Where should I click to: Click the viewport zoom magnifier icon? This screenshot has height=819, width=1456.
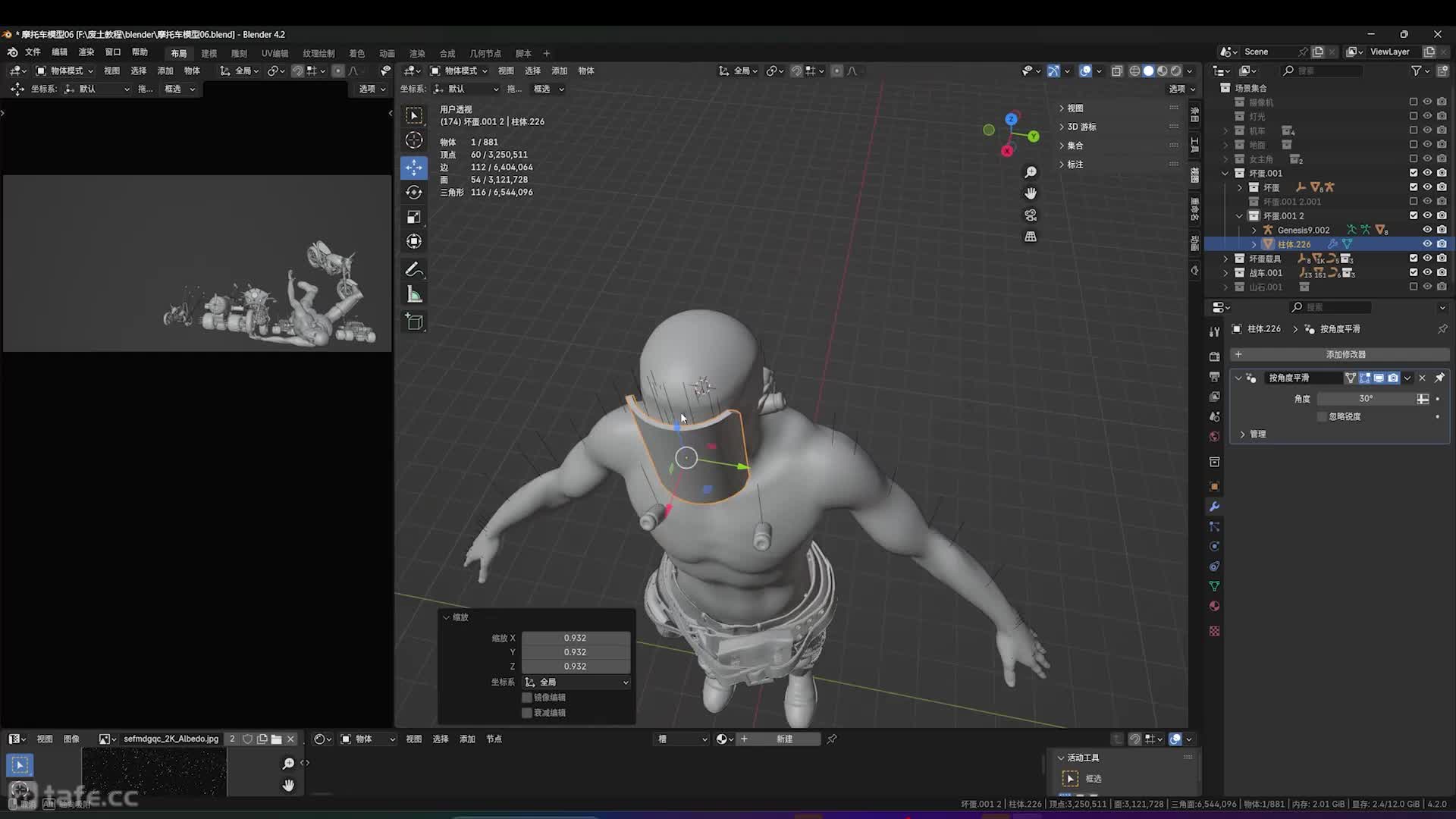1031,172
